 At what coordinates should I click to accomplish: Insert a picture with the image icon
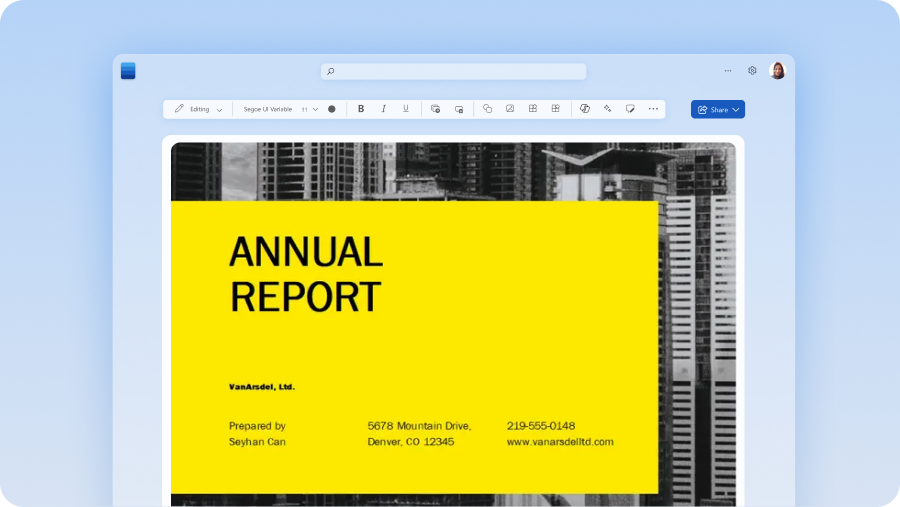(510, 109)
